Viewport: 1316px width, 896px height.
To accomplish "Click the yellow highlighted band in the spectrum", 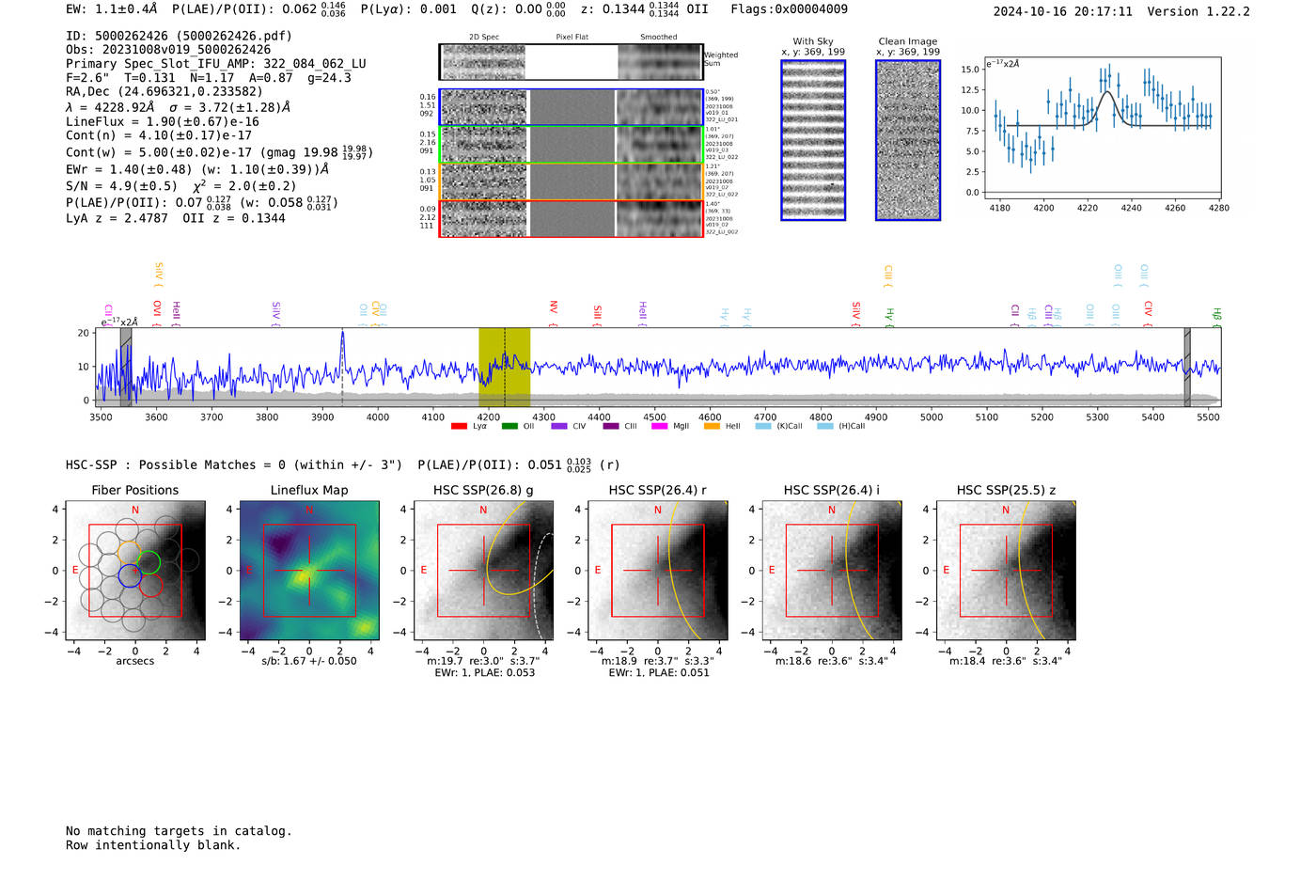I will (x=504, y=367).
